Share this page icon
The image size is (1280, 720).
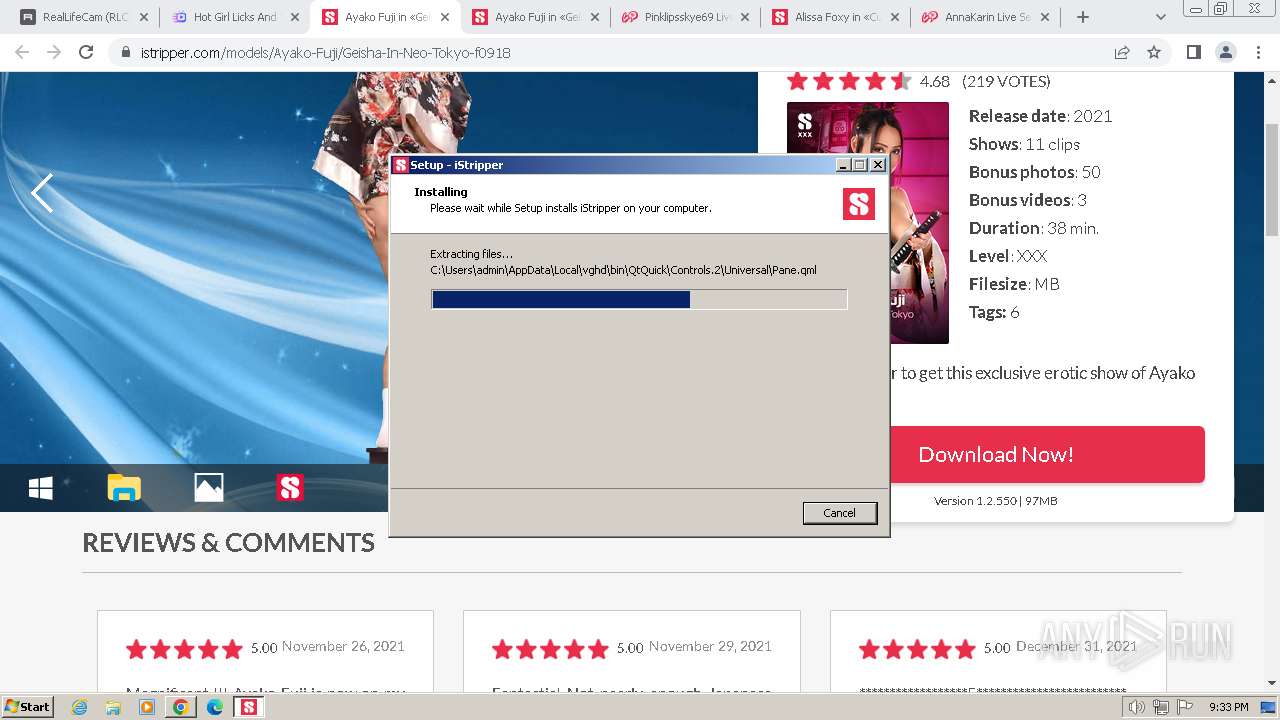(x=1122, y=52)
